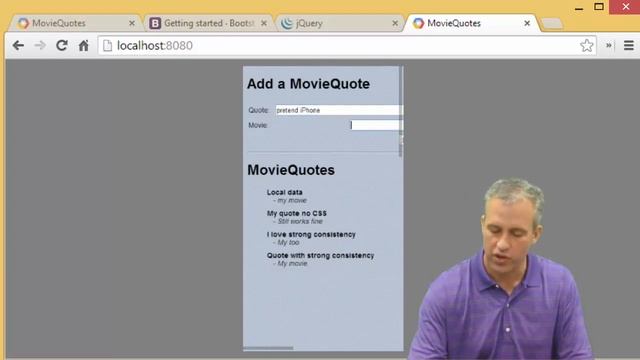Click 'I love strong consistency' quote
The height and width of the screenshot is (360, 640).
[x=311, y=234]
